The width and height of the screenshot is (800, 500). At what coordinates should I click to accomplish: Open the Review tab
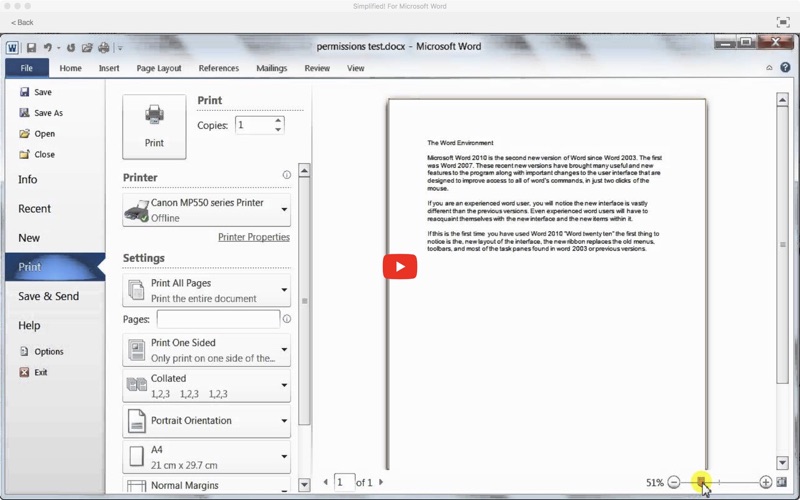pyautogui.click(x=317, y=68)
